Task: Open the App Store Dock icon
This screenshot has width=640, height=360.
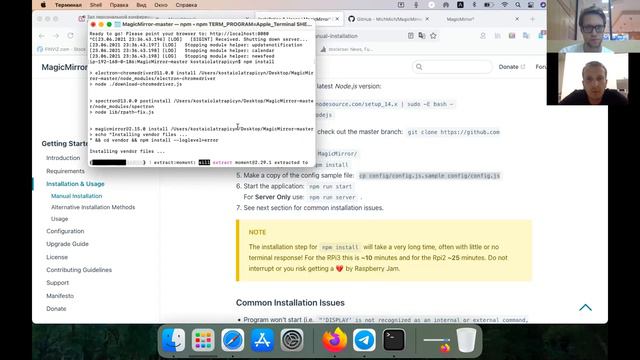Action: (x=262, y=340)
